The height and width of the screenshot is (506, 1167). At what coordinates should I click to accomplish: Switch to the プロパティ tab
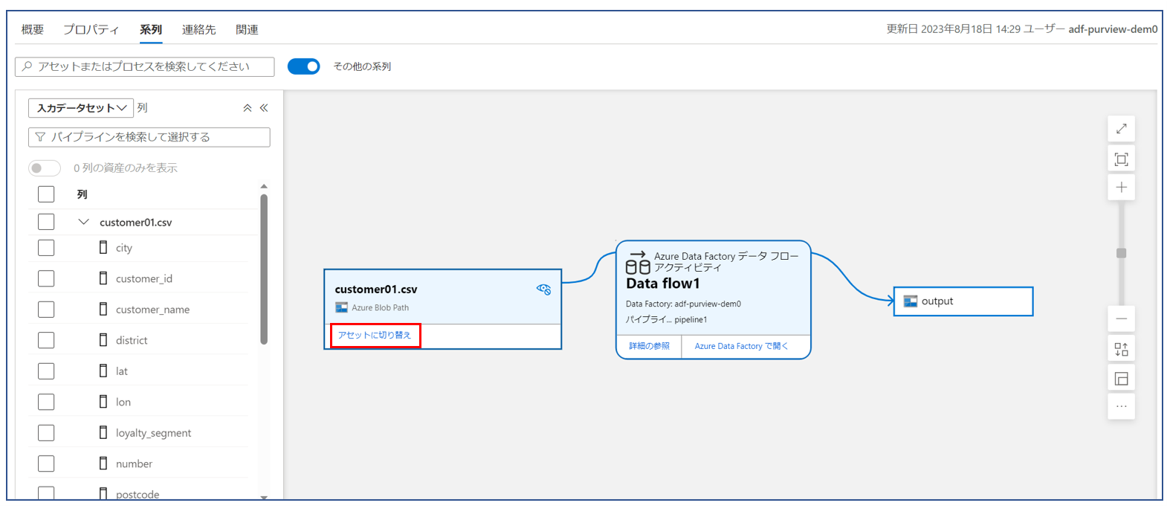coord(91,30)
